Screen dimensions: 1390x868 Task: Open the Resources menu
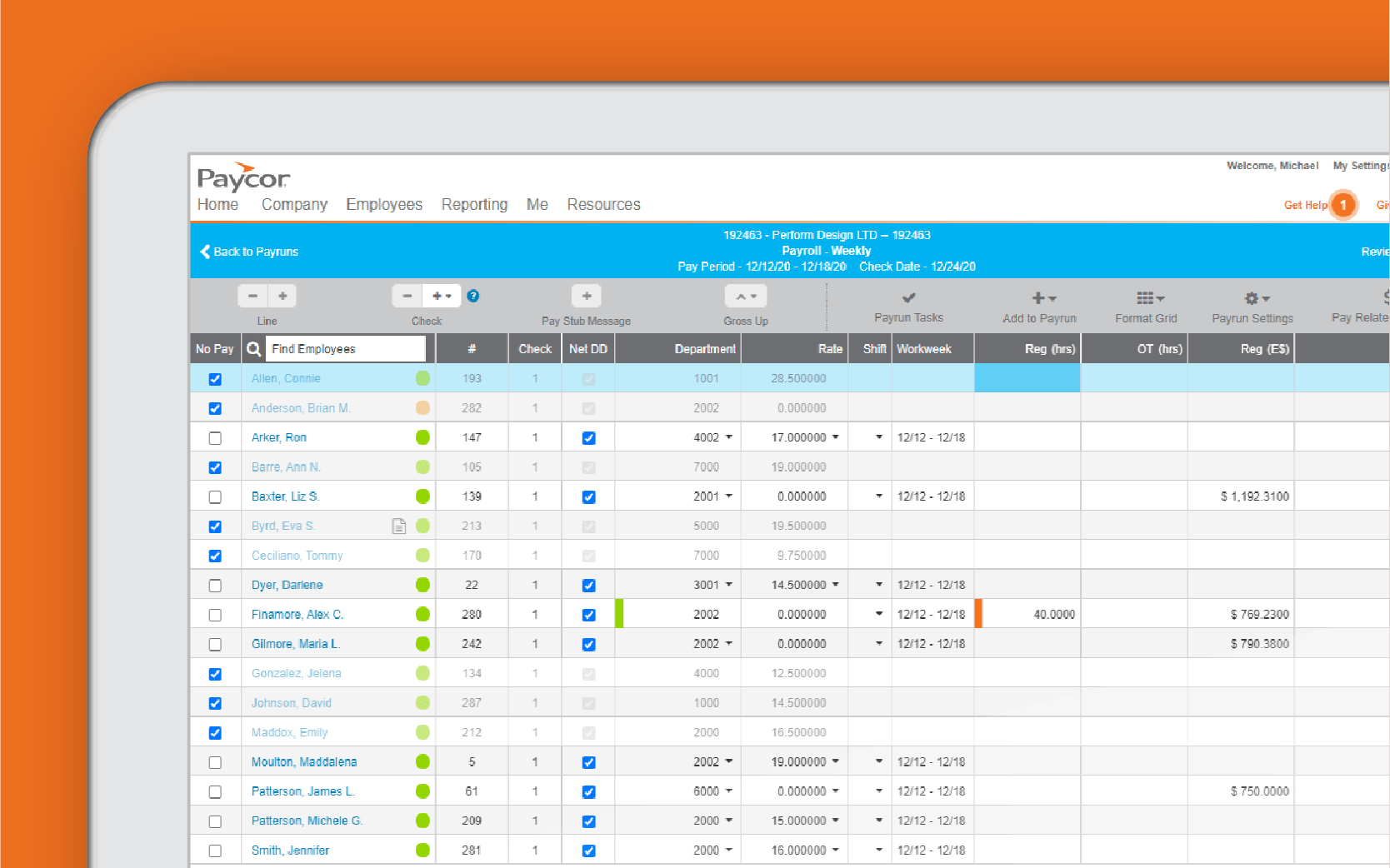point(603,205)
